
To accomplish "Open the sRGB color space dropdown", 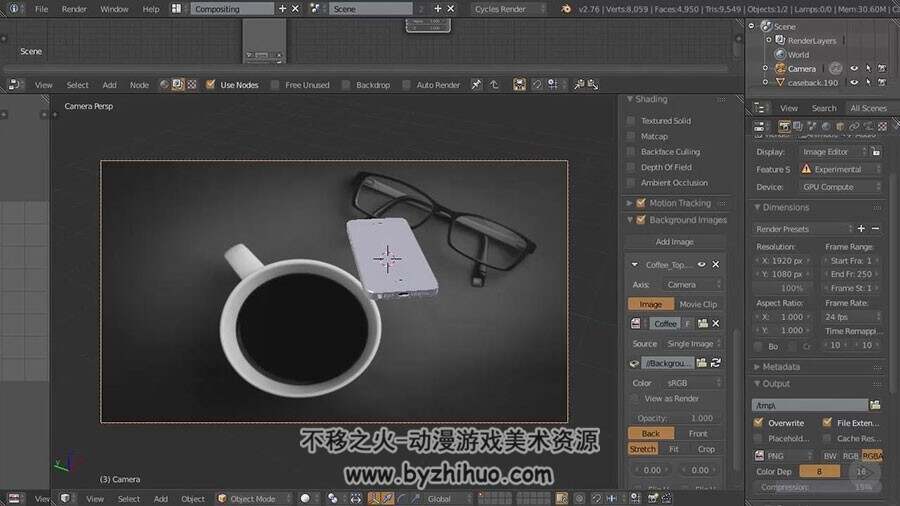I will [x=693, y=383].
